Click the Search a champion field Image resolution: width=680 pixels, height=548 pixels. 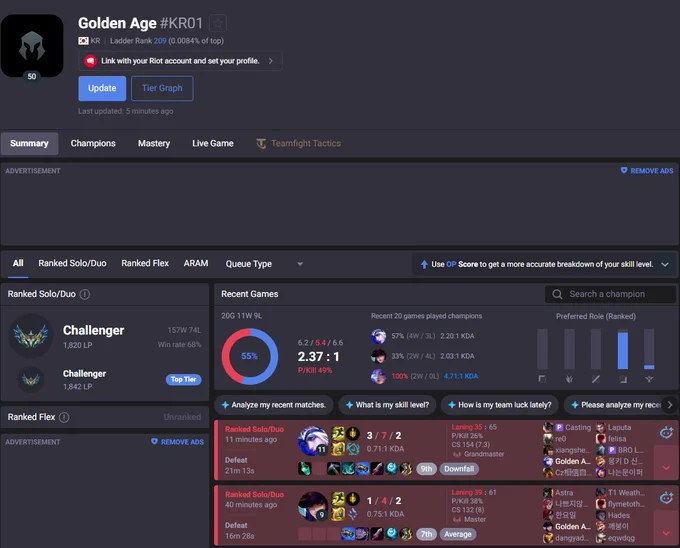[610, 294]
